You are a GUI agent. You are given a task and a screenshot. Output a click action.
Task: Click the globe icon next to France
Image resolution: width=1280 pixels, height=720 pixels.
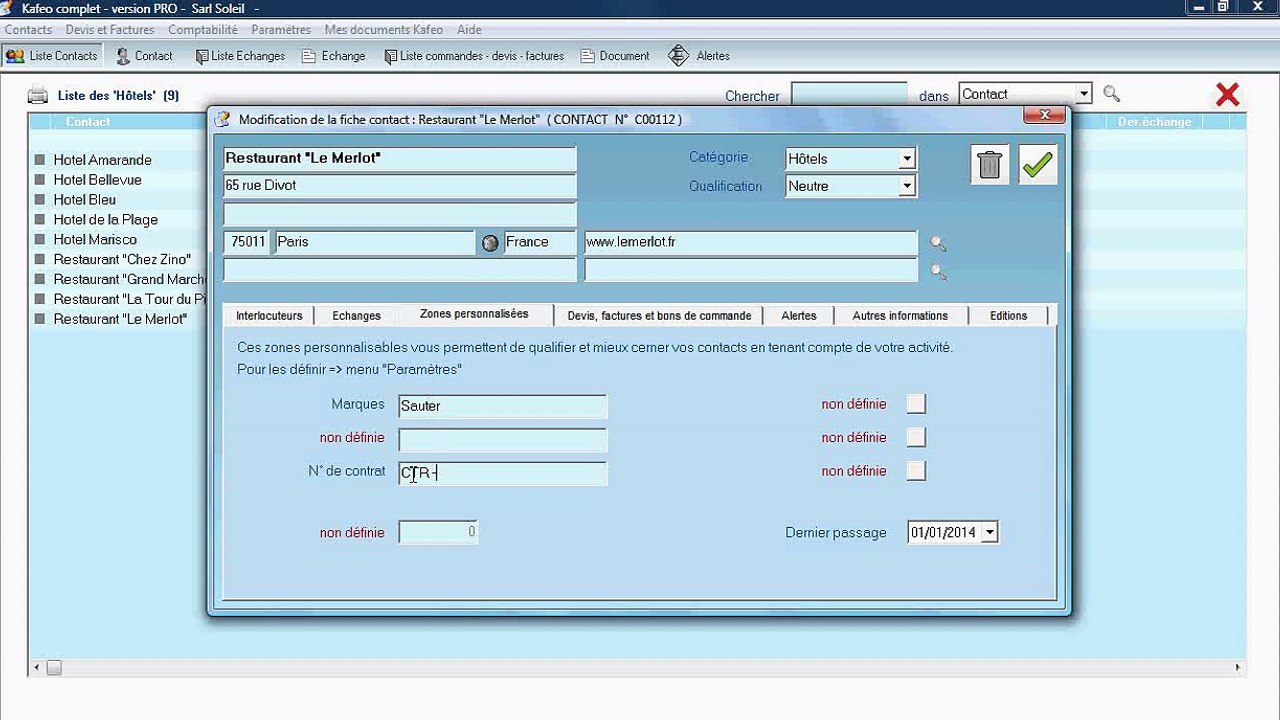(490, 243)
